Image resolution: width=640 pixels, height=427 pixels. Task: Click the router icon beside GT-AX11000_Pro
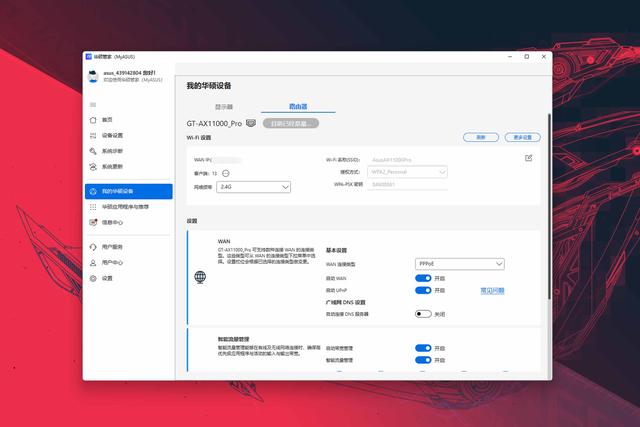251,123
